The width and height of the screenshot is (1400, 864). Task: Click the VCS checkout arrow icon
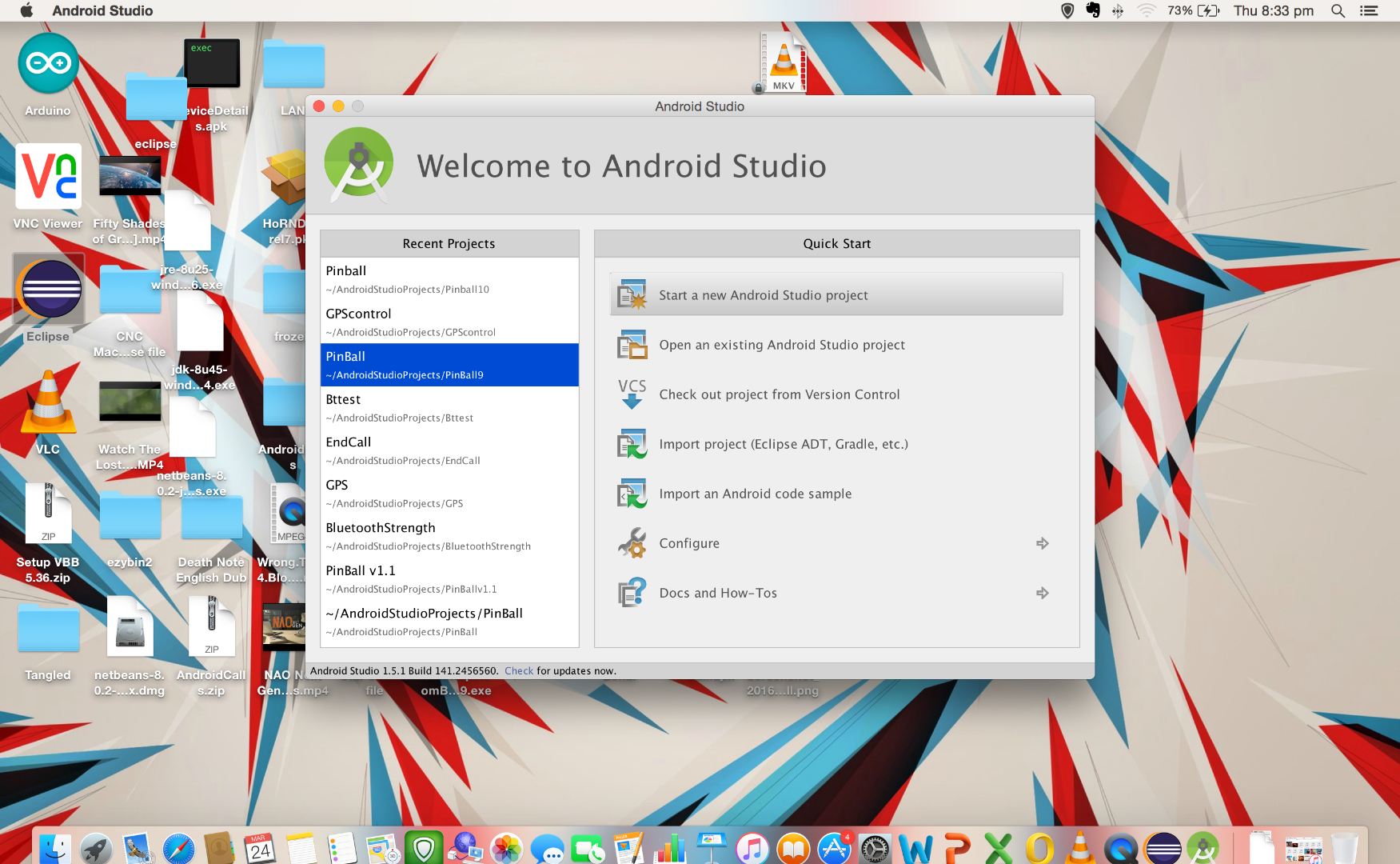[x=632, y=394]
